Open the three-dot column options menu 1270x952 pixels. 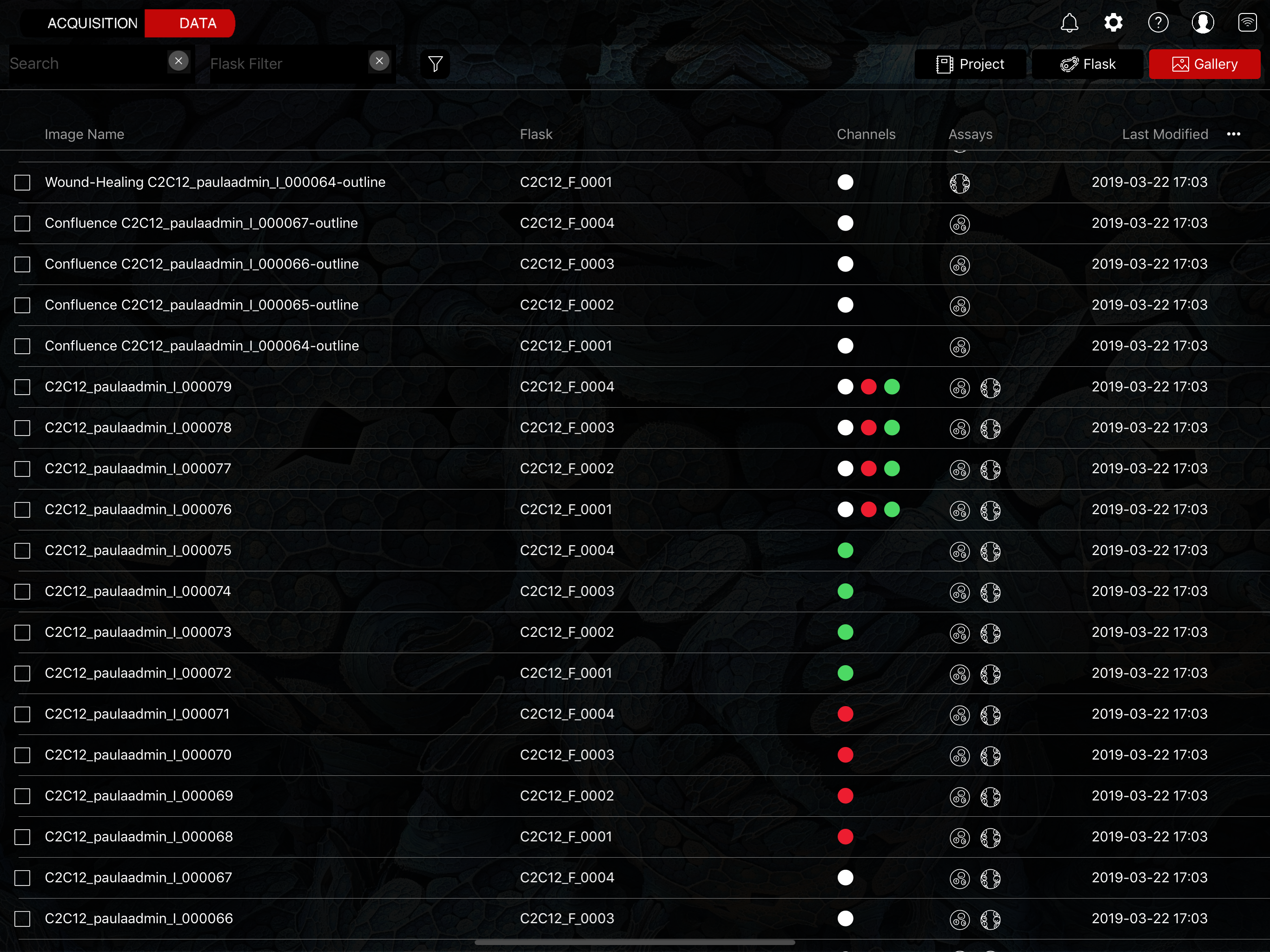[1234, 134]
